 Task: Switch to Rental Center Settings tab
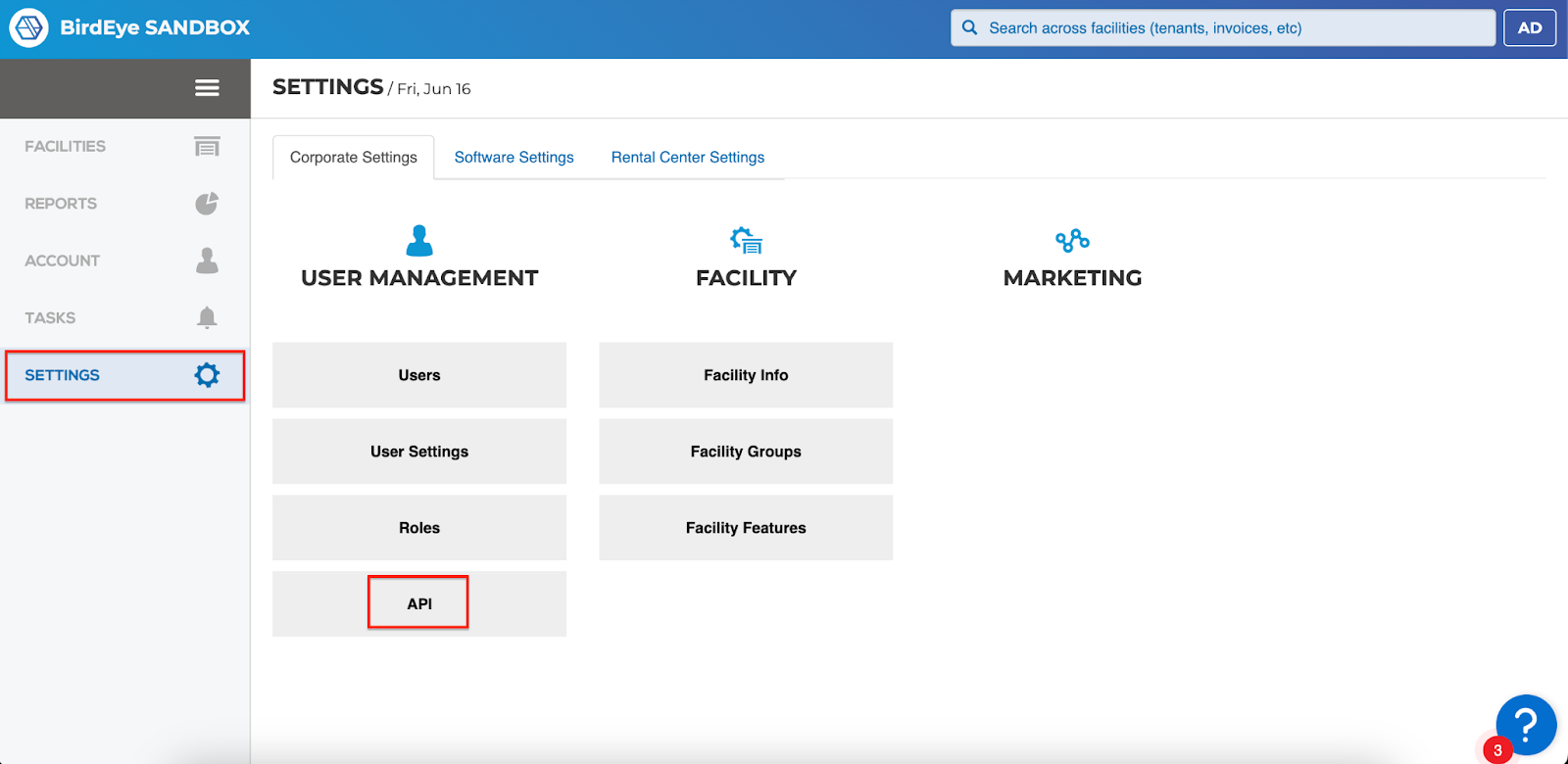688,158
